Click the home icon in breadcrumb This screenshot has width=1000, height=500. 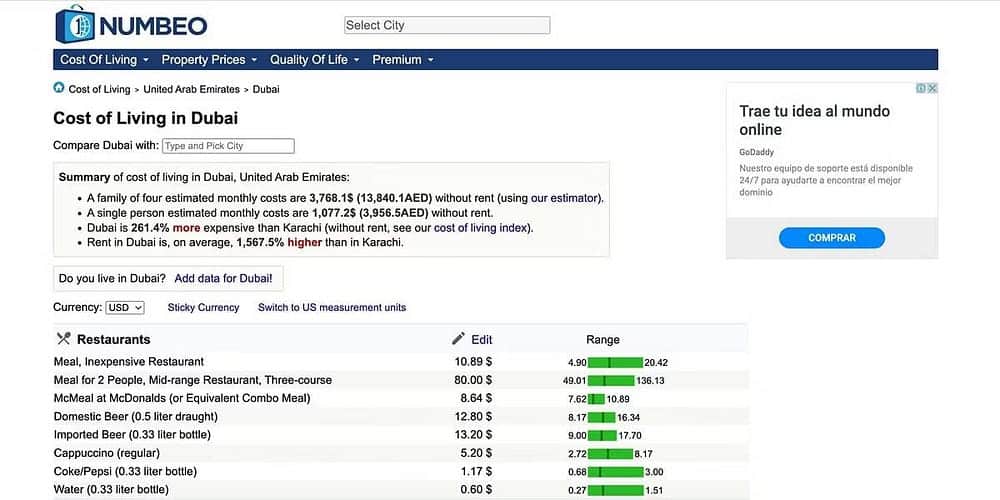[x=59, y=88]
